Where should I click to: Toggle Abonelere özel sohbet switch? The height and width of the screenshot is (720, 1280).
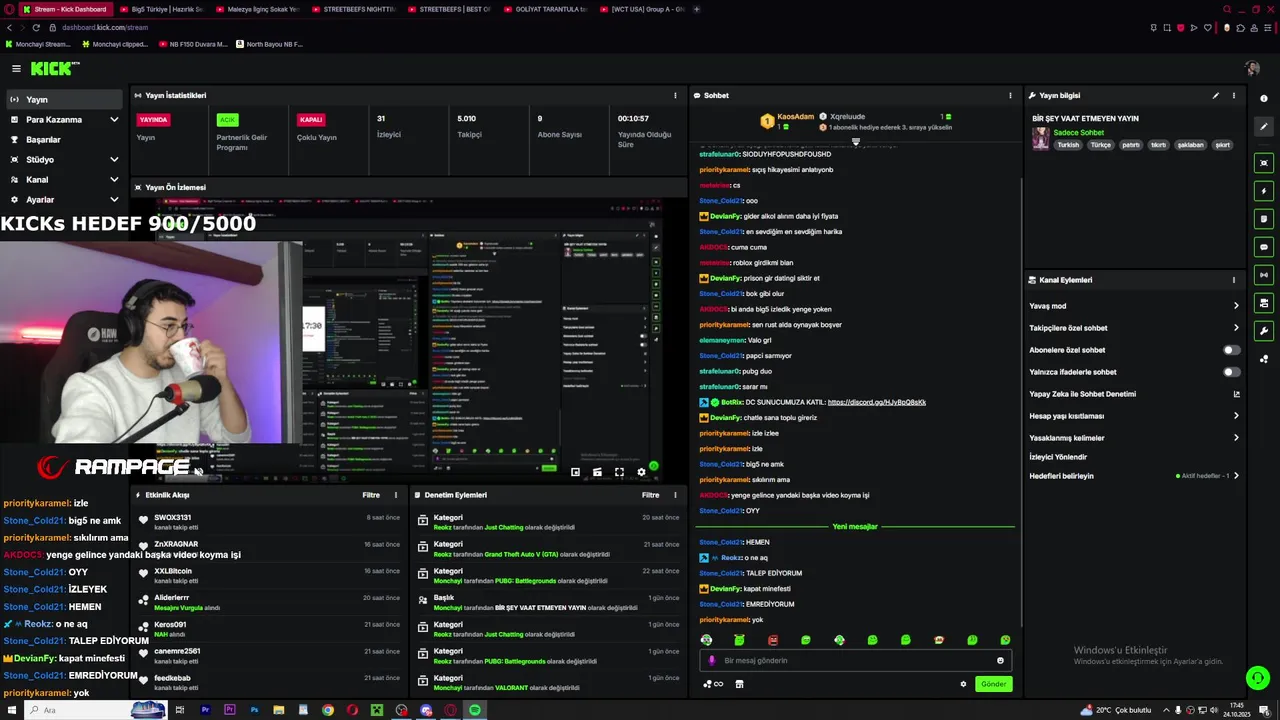coord(1232,350)
